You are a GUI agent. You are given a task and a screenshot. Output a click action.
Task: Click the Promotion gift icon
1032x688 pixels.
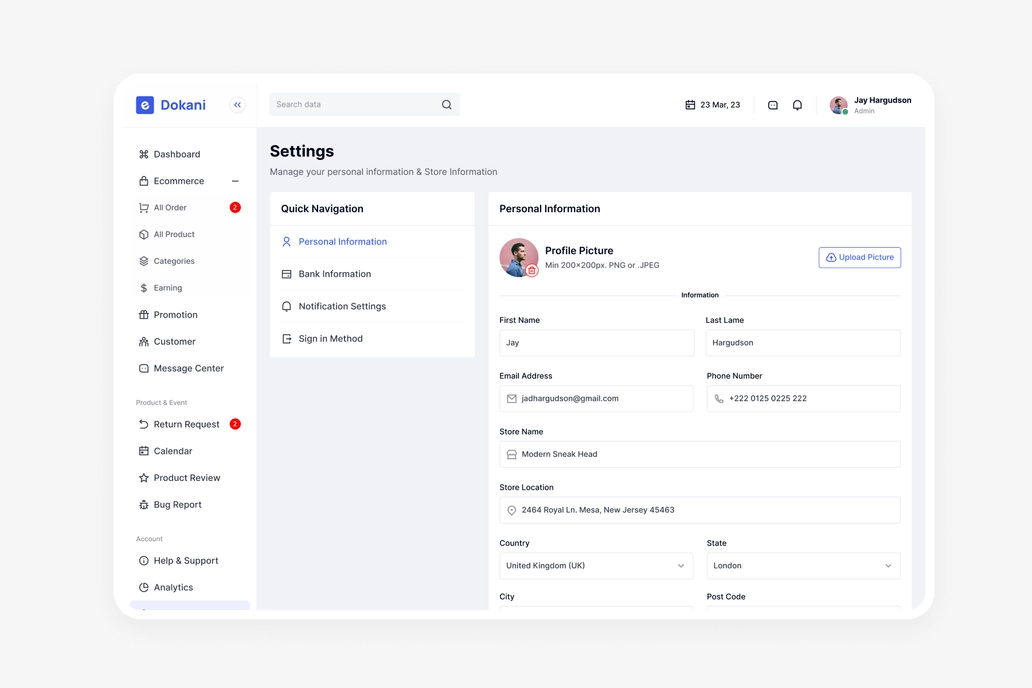[143, 315]
